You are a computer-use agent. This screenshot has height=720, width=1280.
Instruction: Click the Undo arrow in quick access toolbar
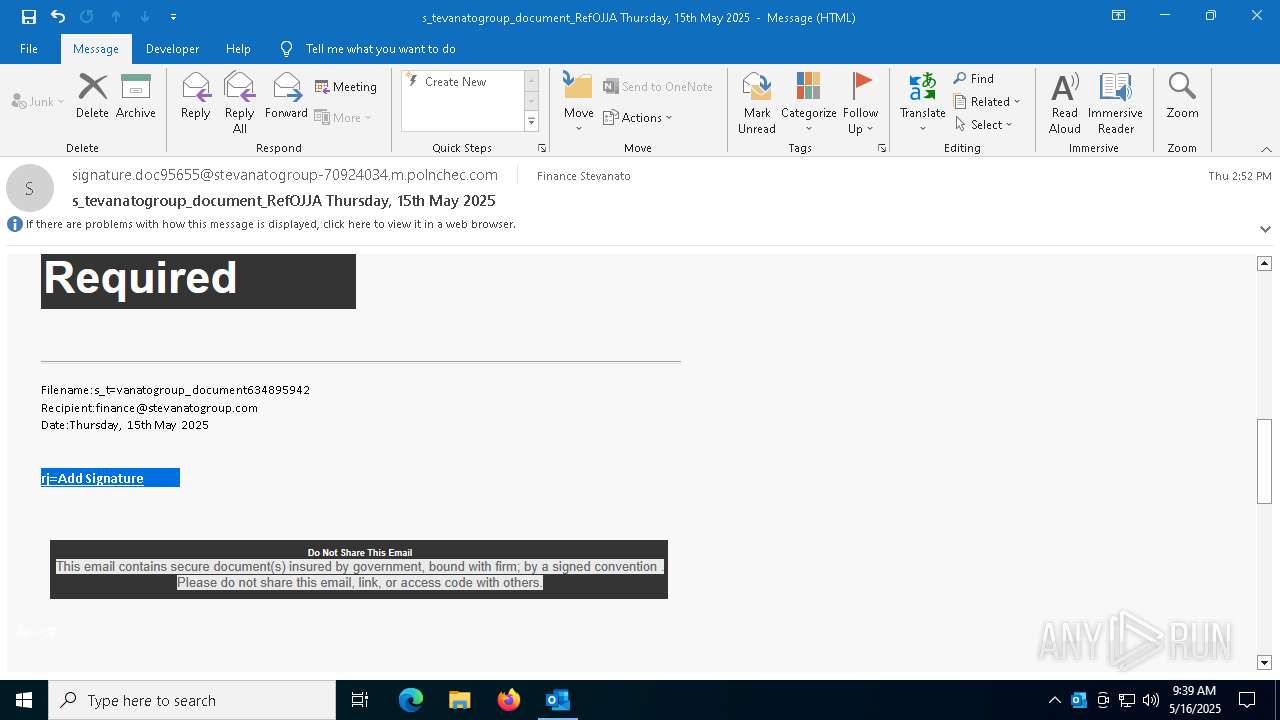point(58,16)
